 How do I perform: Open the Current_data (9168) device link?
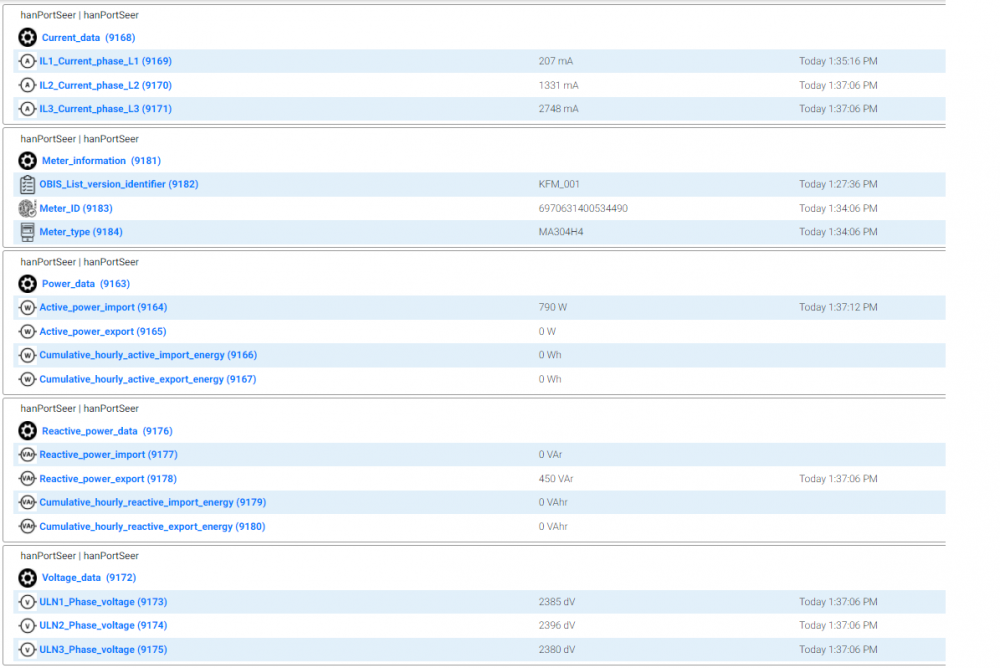pos(88,38)
